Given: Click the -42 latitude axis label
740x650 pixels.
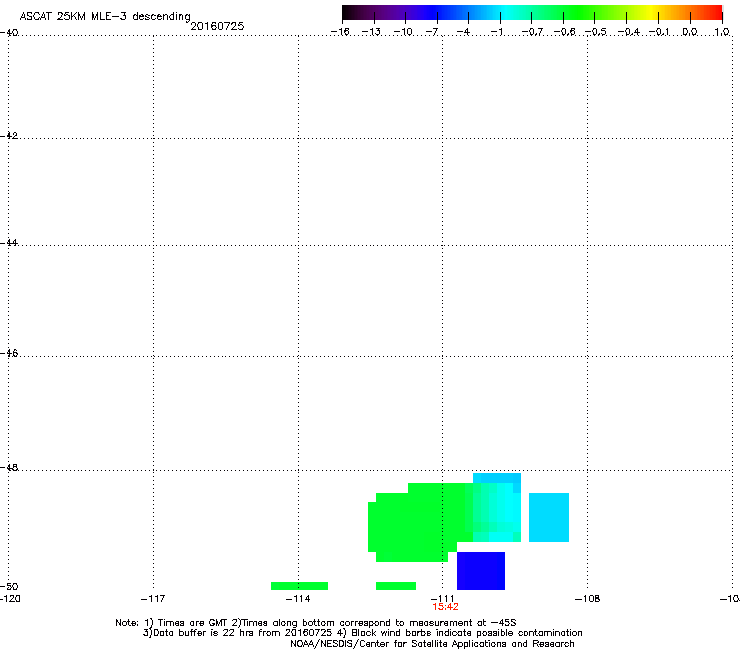Looking at the screenshot, I should pyautogui.click(x=9, y=135).
